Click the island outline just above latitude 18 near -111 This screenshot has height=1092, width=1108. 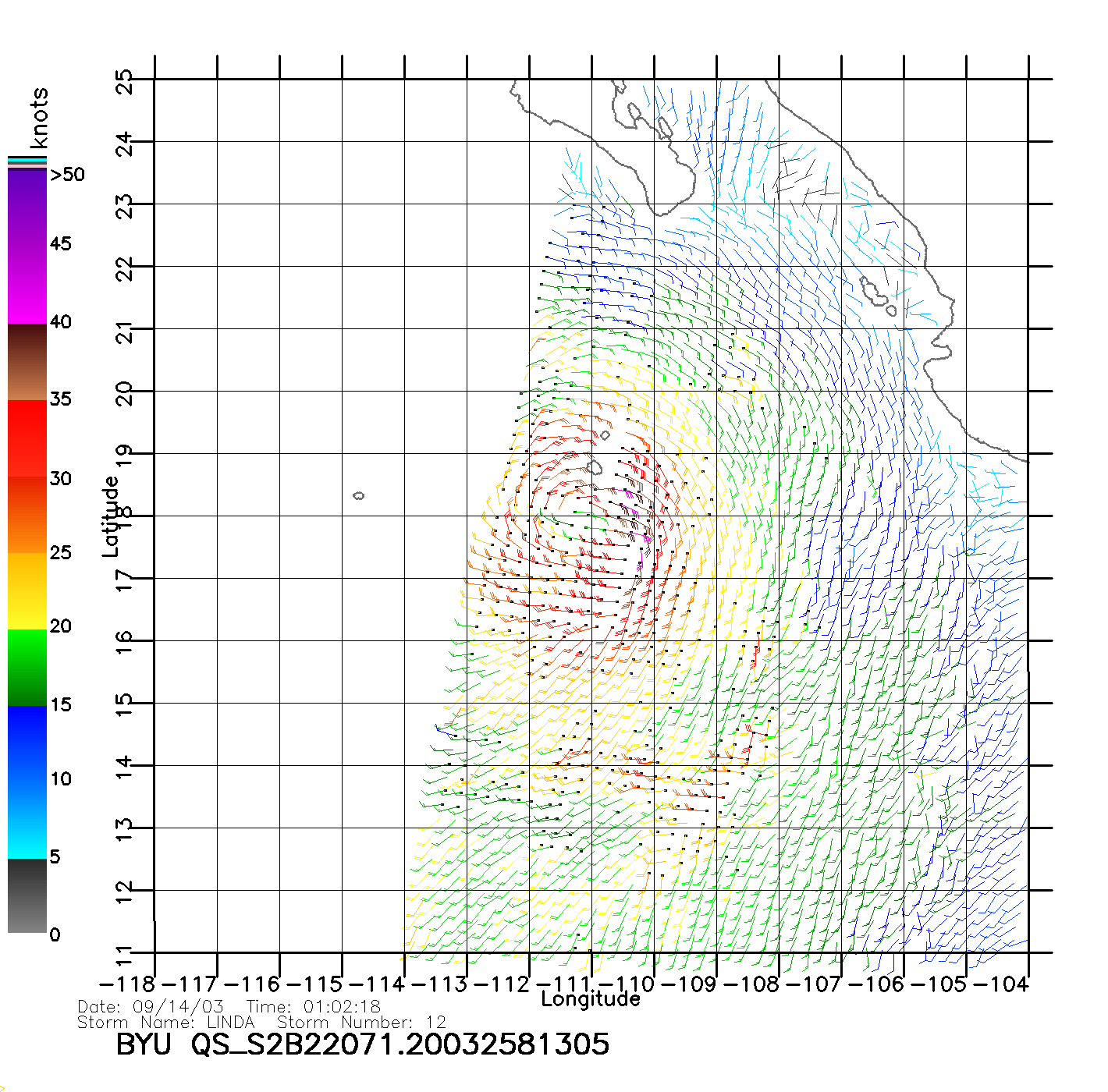595,467
